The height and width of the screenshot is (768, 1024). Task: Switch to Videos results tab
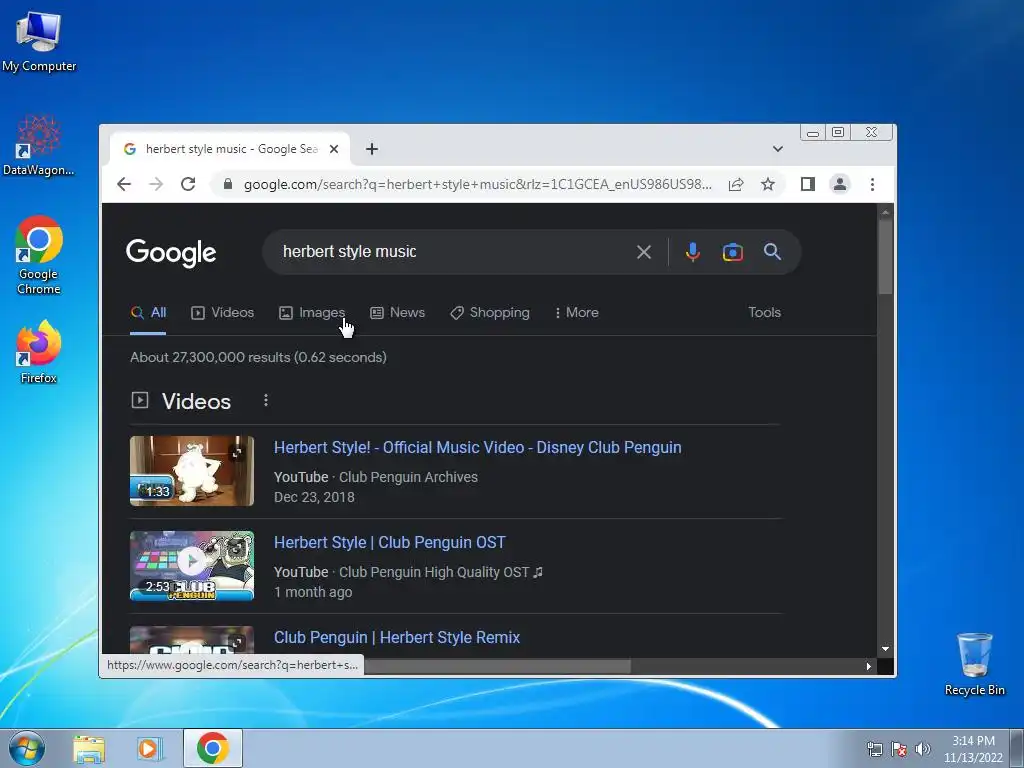[x=222, y=312]
